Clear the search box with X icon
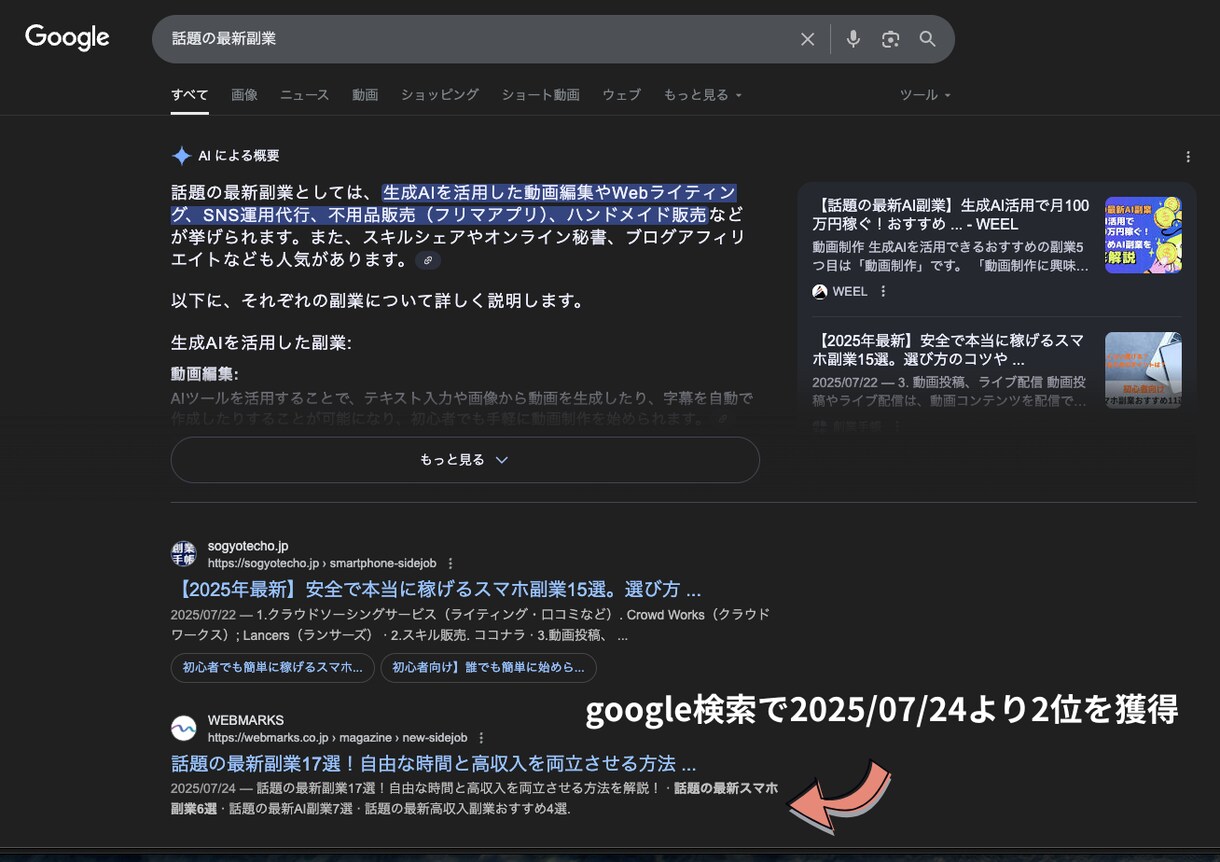 (807, 39)
